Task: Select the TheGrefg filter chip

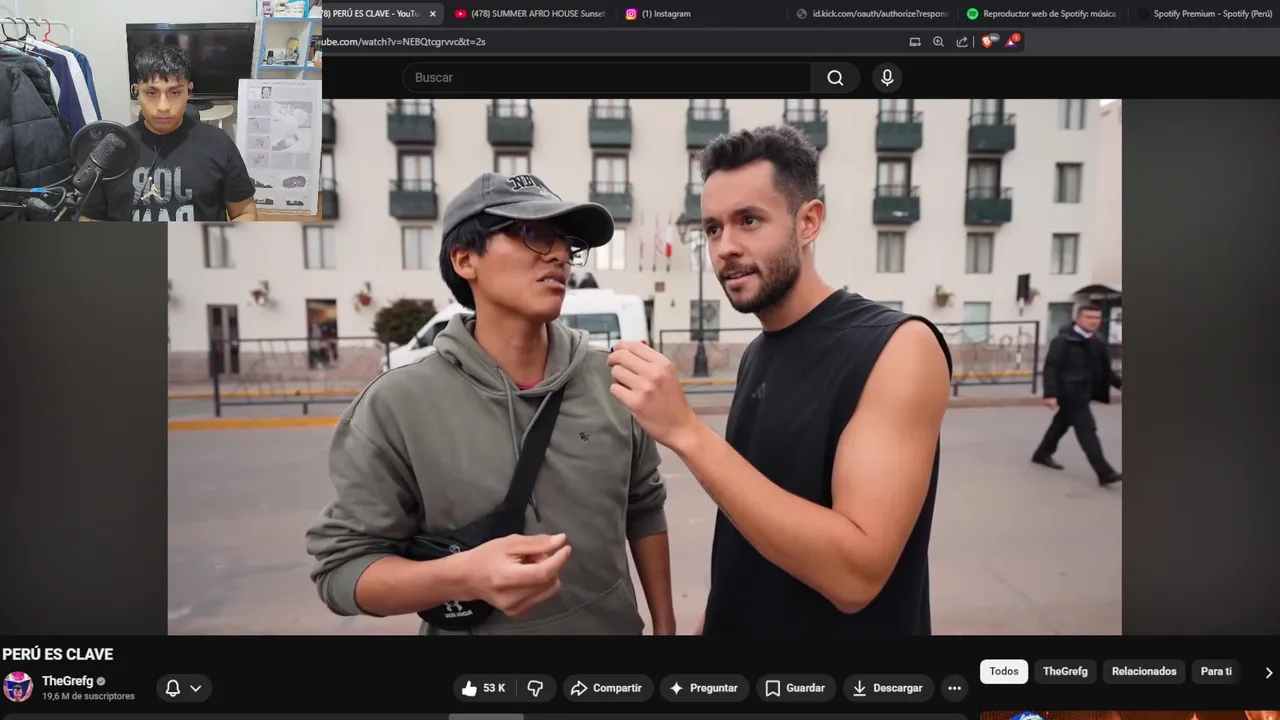Action: pyautogui.click(x=1065, y=671)
